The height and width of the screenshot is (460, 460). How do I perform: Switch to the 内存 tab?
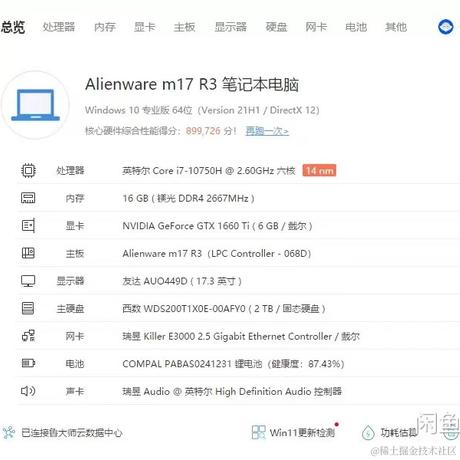[x=105, y=27]
